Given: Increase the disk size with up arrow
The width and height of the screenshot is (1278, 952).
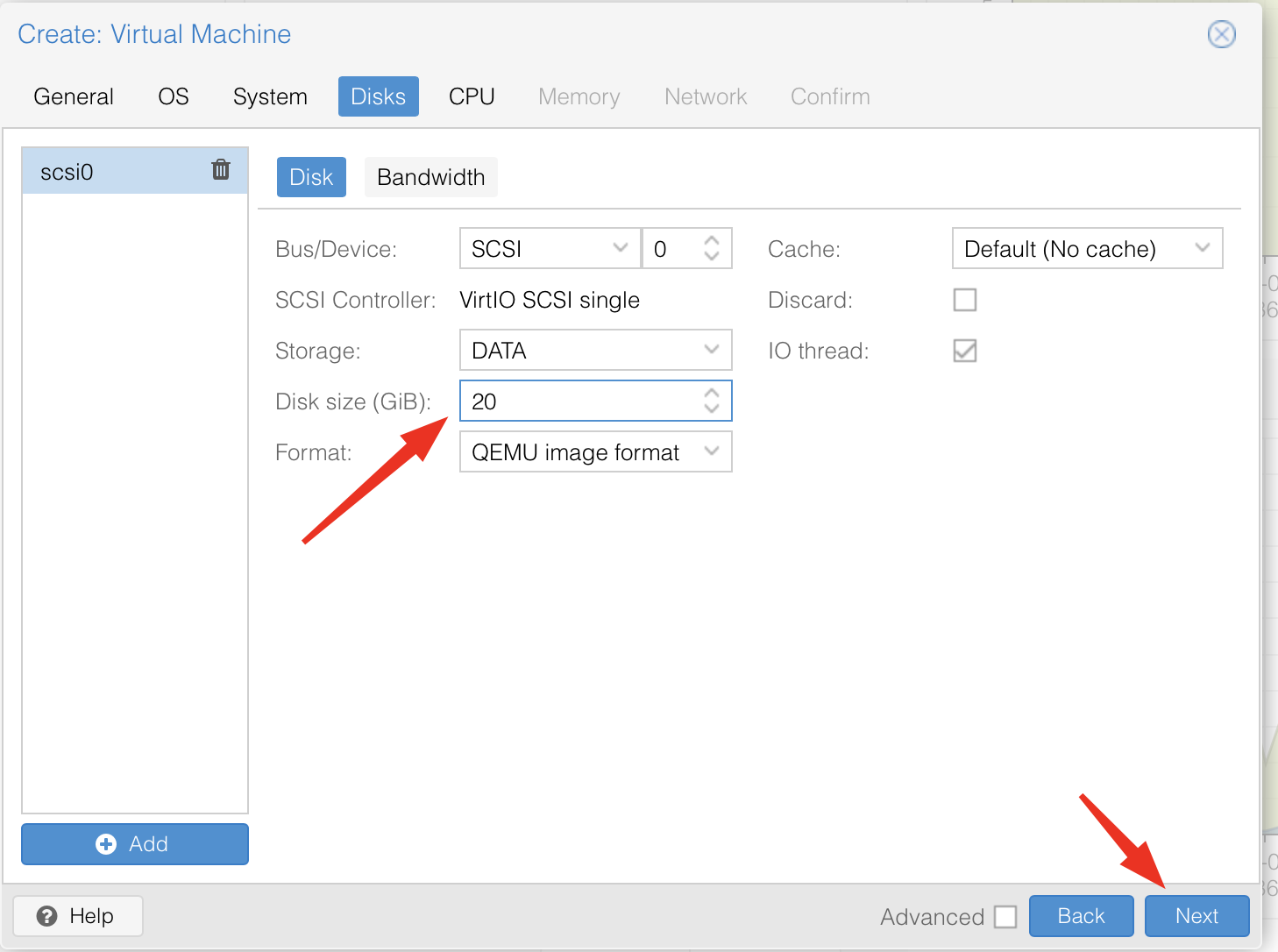Looking at the screenshot, I should pos(712,394).
